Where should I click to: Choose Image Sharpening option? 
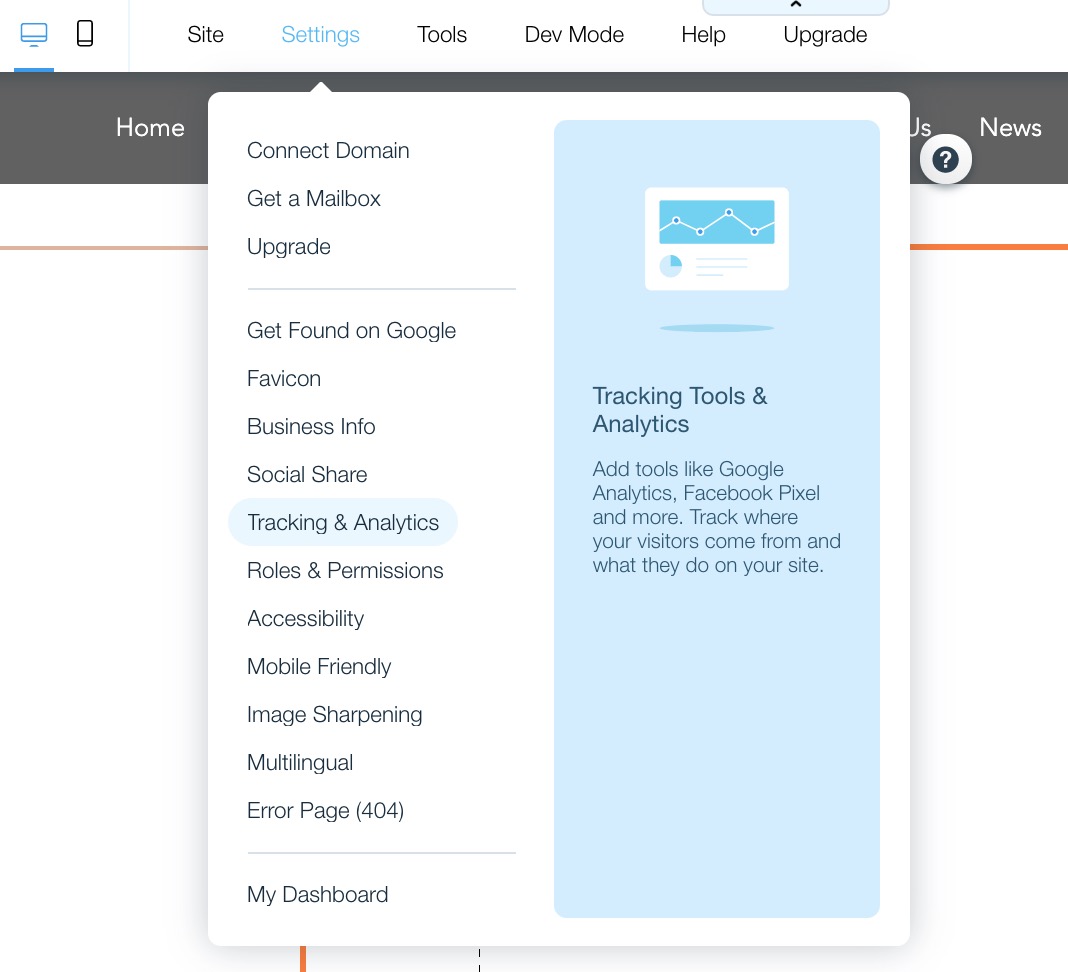point(334,715)
